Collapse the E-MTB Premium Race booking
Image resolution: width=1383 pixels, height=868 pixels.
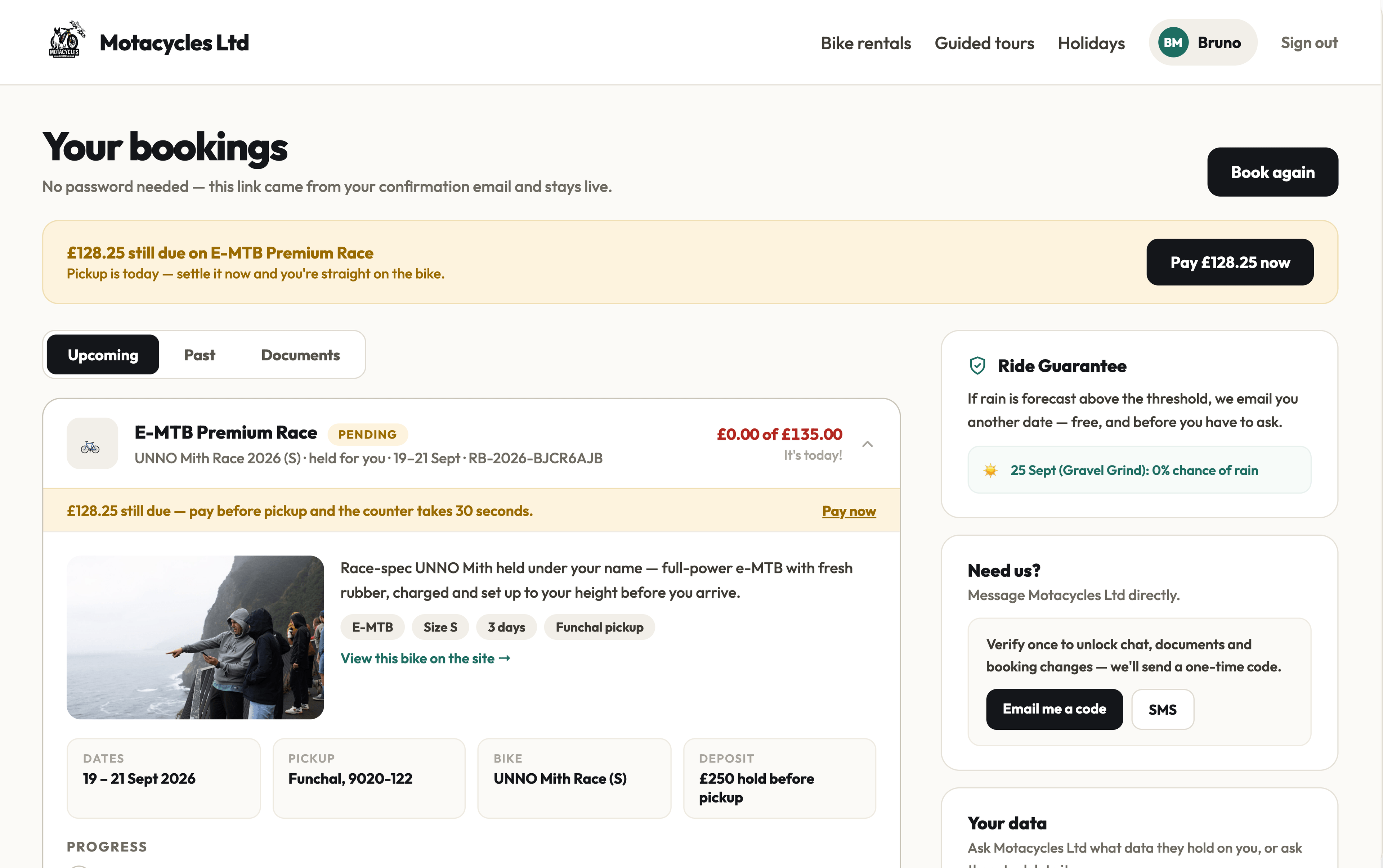867,444
